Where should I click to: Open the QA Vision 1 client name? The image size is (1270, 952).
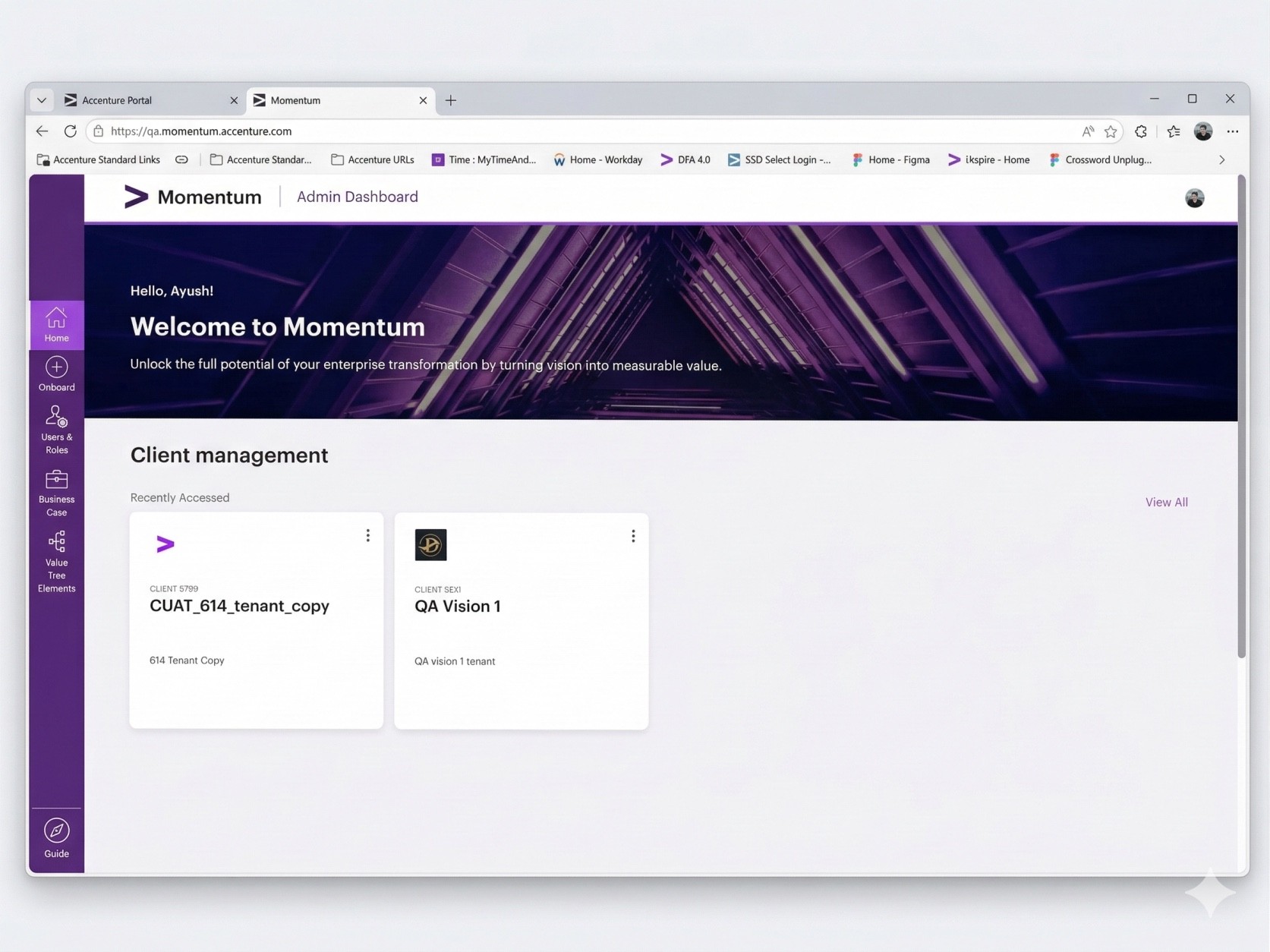click(458, 606)
